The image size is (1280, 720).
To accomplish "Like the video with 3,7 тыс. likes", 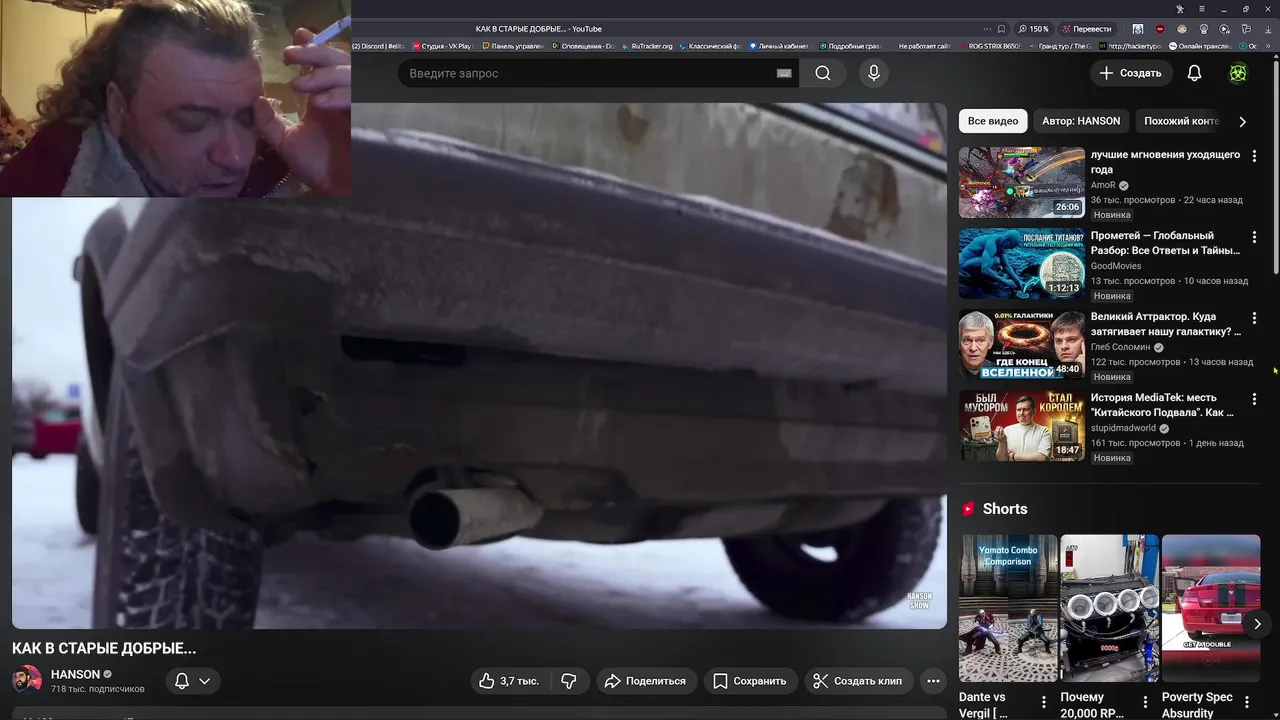I will pyautogui.click(x=509, y=681).
